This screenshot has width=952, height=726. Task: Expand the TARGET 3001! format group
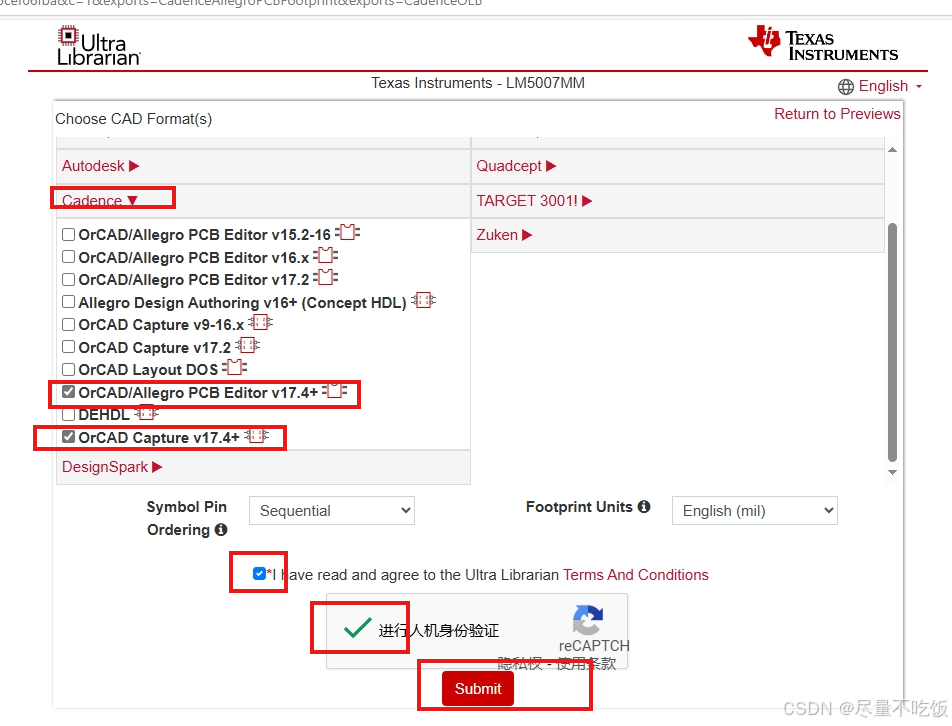534,200
